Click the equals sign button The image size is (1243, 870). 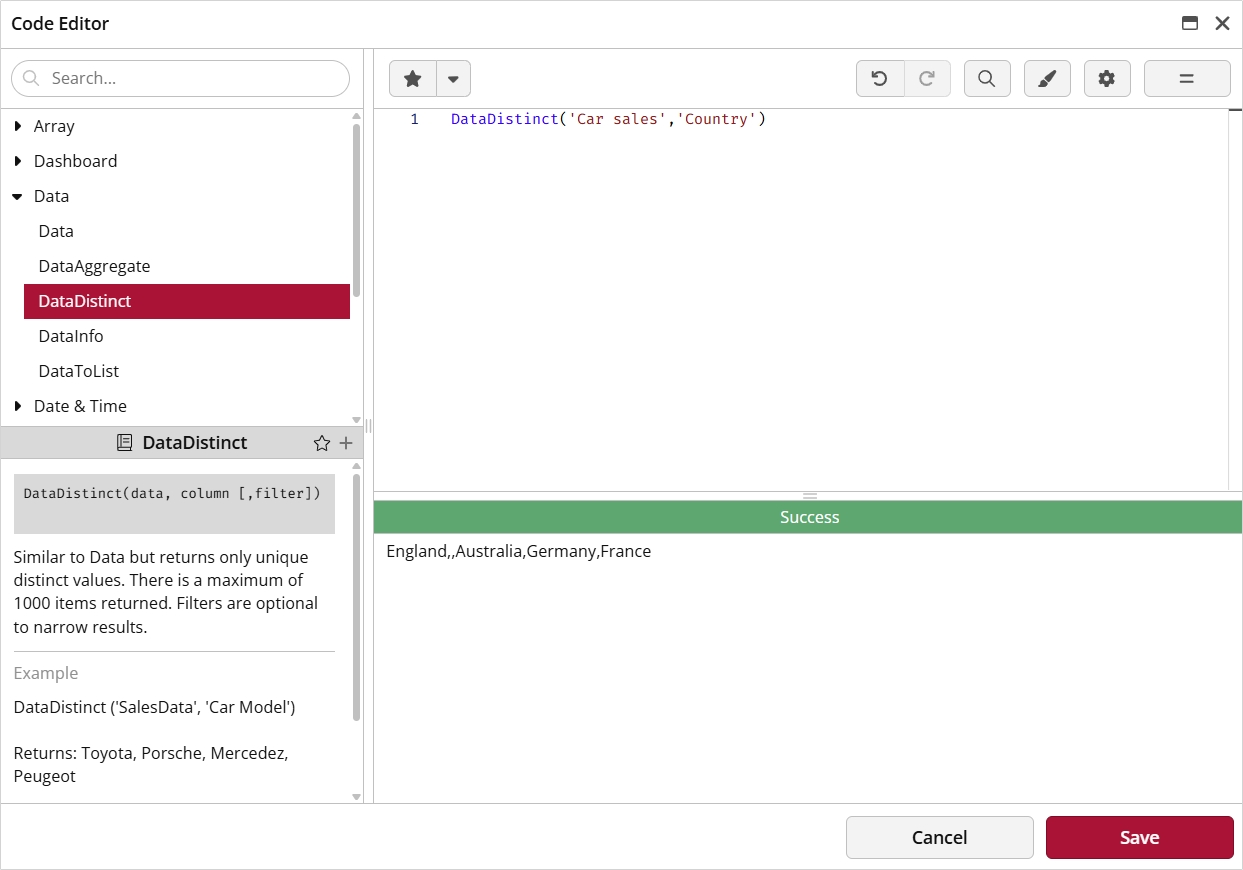pyautogui.click(x=1187, y=79)
